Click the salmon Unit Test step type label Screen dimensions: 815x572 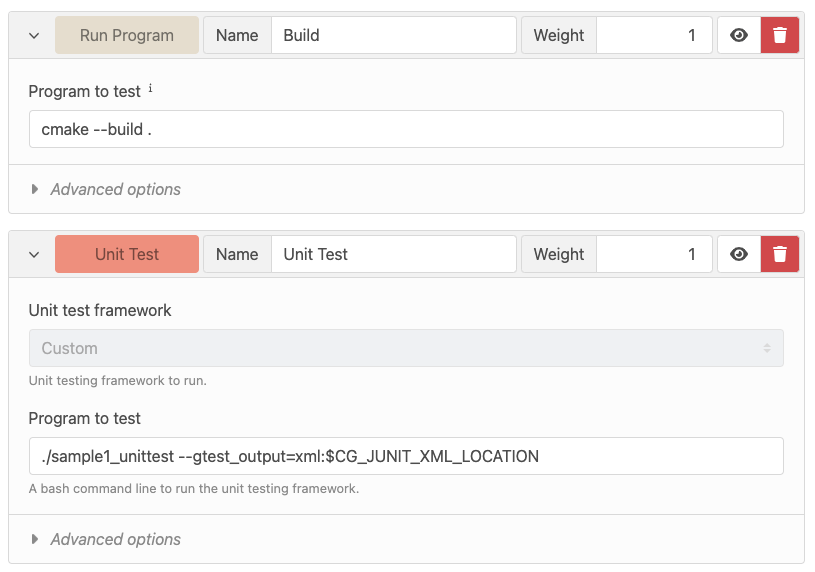point(127,254)
